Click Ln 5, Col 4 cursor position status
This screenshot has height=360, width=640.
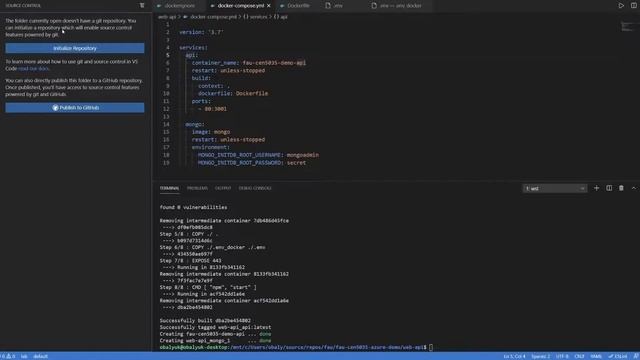(514, 356)
